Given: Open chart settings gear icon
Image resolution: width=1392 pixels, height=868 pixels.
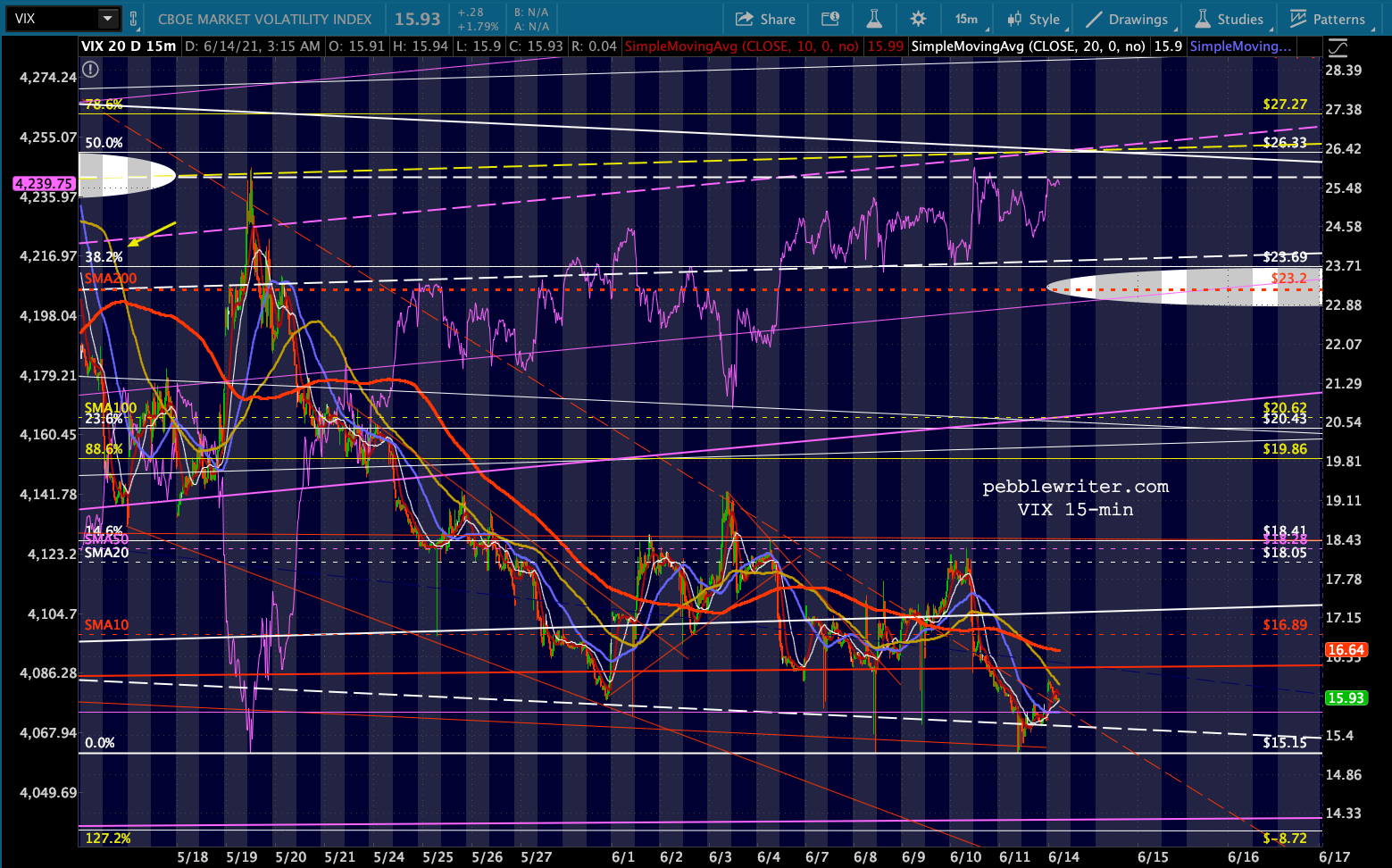Looking at the screenshot, I should click(918, 19).
